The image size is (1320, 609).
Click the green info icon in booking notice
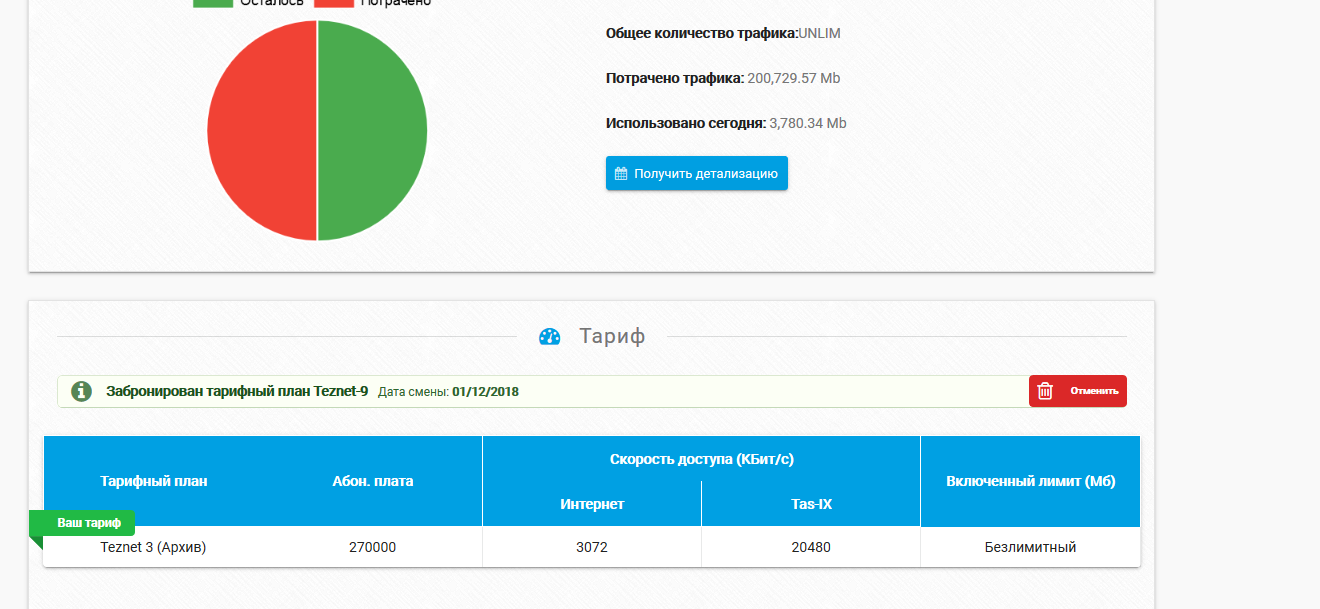coord(82,391)
